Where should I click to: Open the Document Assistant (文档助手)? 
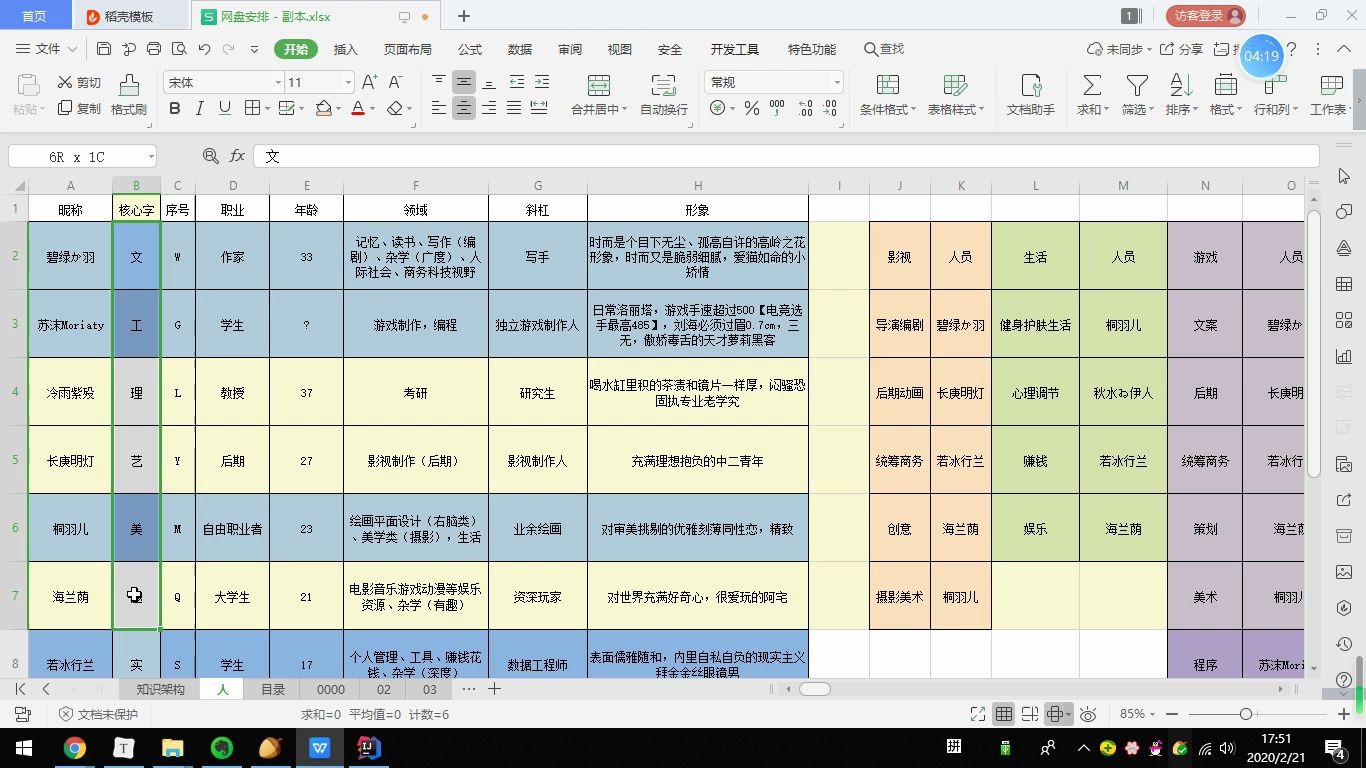(x=1030, y=95)
